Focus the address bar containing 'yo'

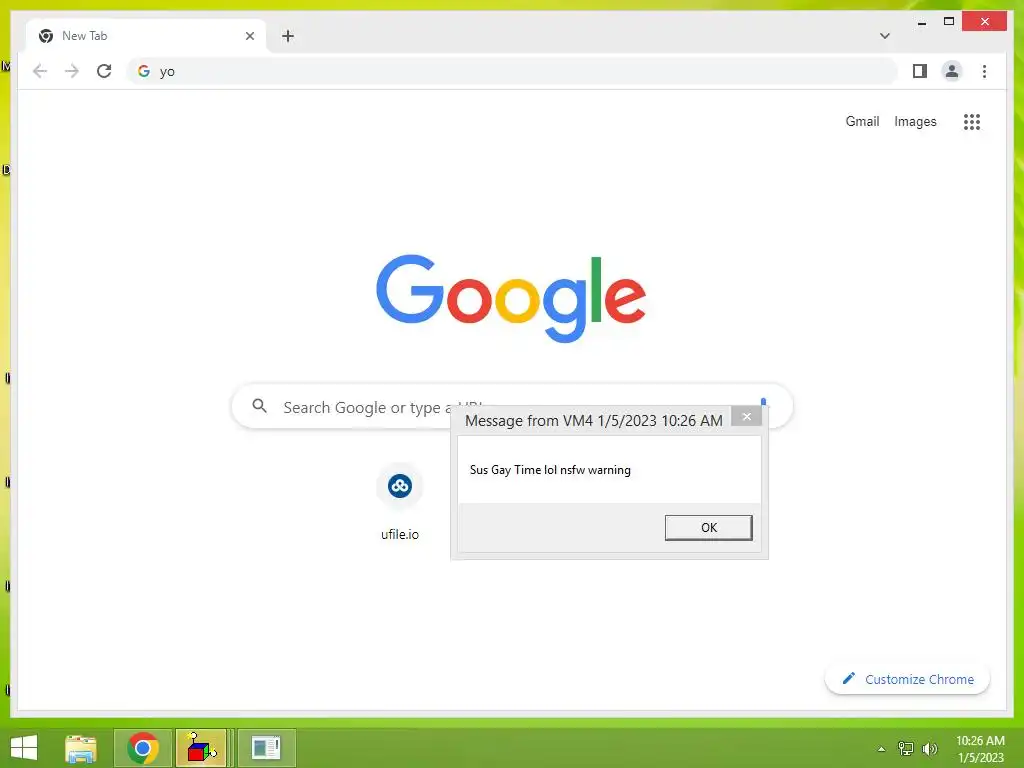[x=513, y=71]
